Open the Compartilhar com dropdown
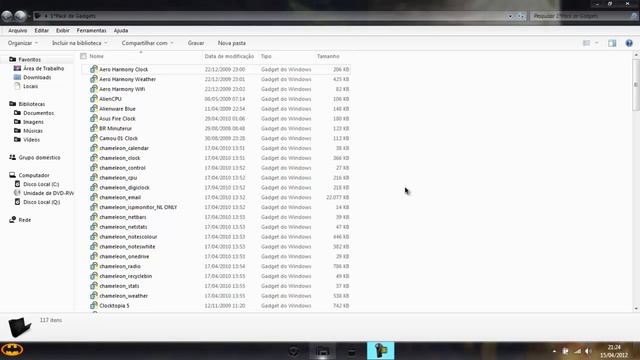The height and width of the screenshot is (360, 640). 147,43
